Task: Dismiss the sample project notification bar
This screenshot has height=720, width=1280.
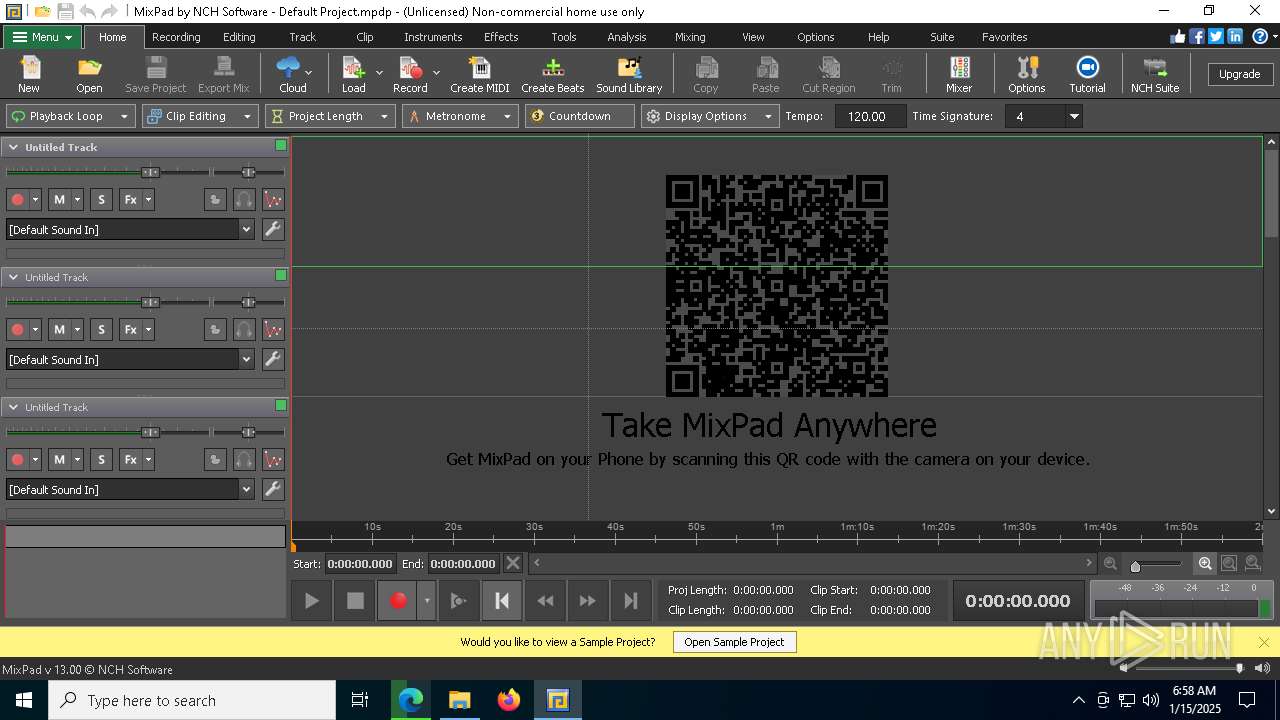Action: pos(1264,642)
